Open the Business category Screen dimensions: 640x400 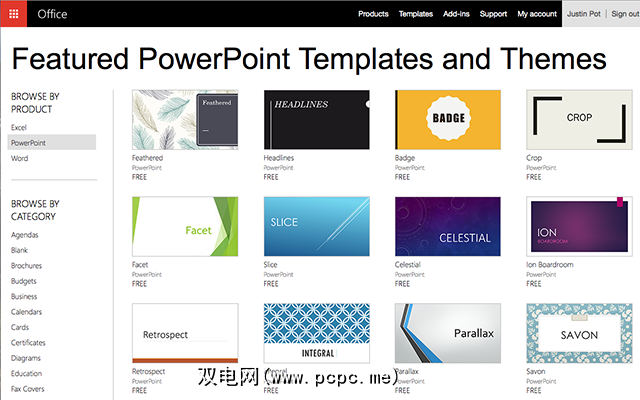point(24,296)
